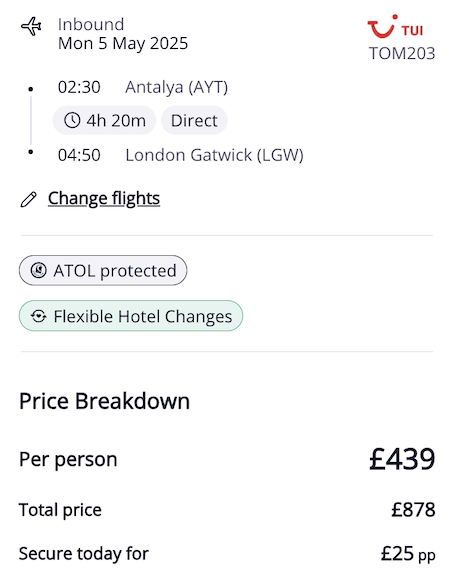The width and height of the screenshot is (454, 587).
Task: Click the Flexible Hotel Changes heart icon
Action: [39, 316]
